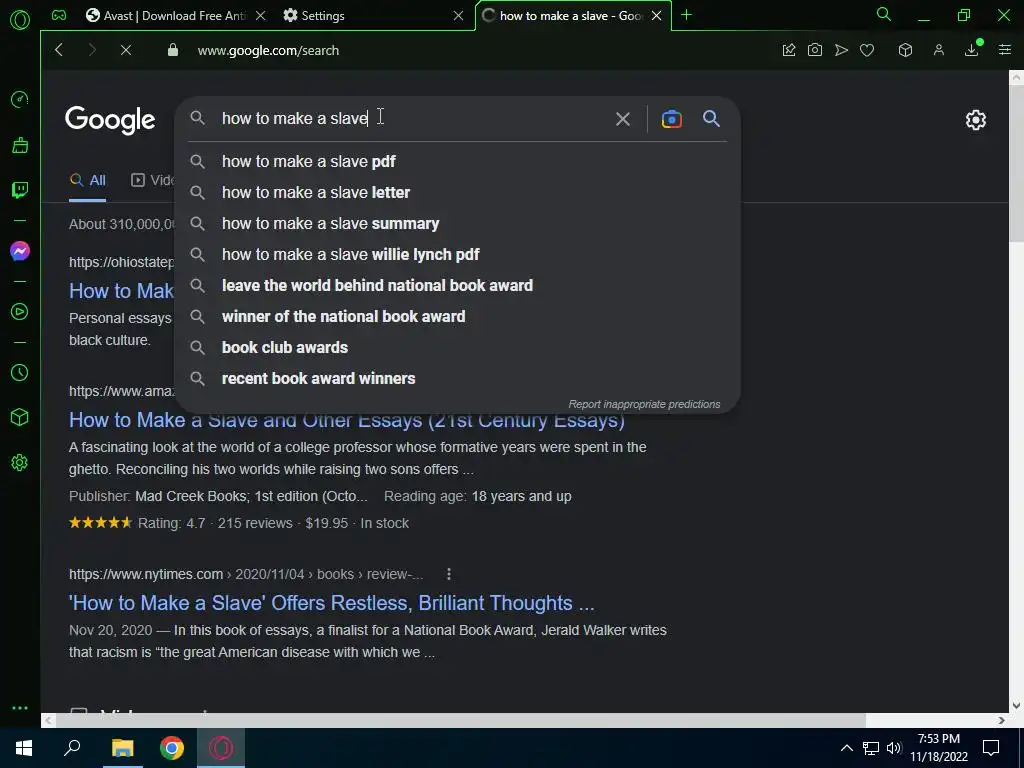The image size is (1024, 768).
Task: Open more options dots next to nytimes.com URL
Action: pyautogui.click(x=449, y=574)
